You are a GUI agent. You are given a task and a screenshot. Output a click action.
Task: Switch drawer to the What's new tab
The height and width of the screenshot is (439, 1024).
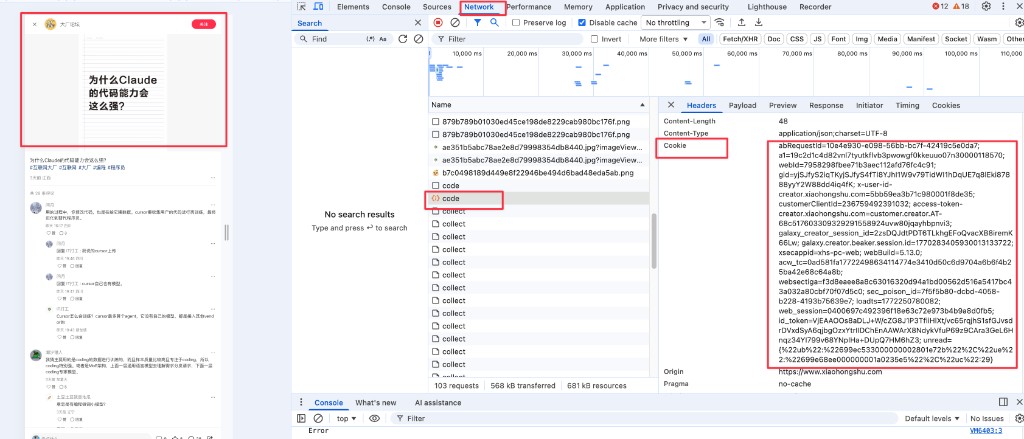pyautogui.click(x=376, y=402)
